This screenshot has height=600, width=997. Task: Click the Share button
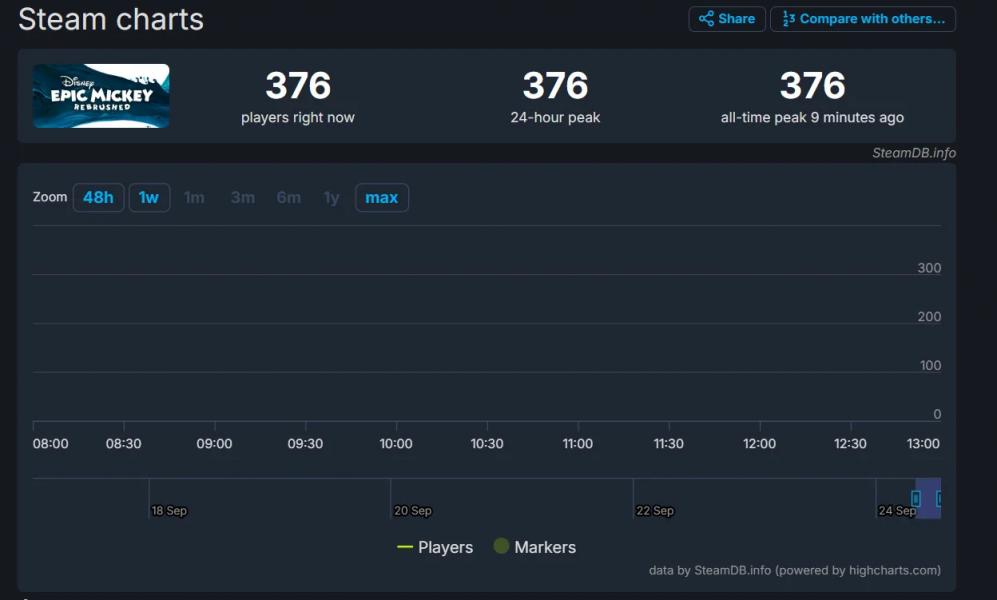[727, 19]
